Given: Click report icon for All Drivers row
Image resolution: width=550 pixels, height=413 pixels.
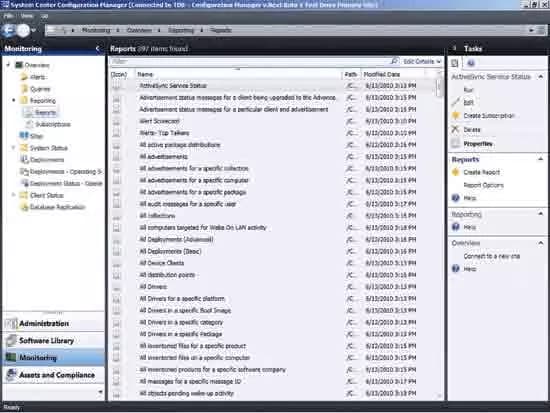Looking at the screenshot, I should [x=117, y=287].
